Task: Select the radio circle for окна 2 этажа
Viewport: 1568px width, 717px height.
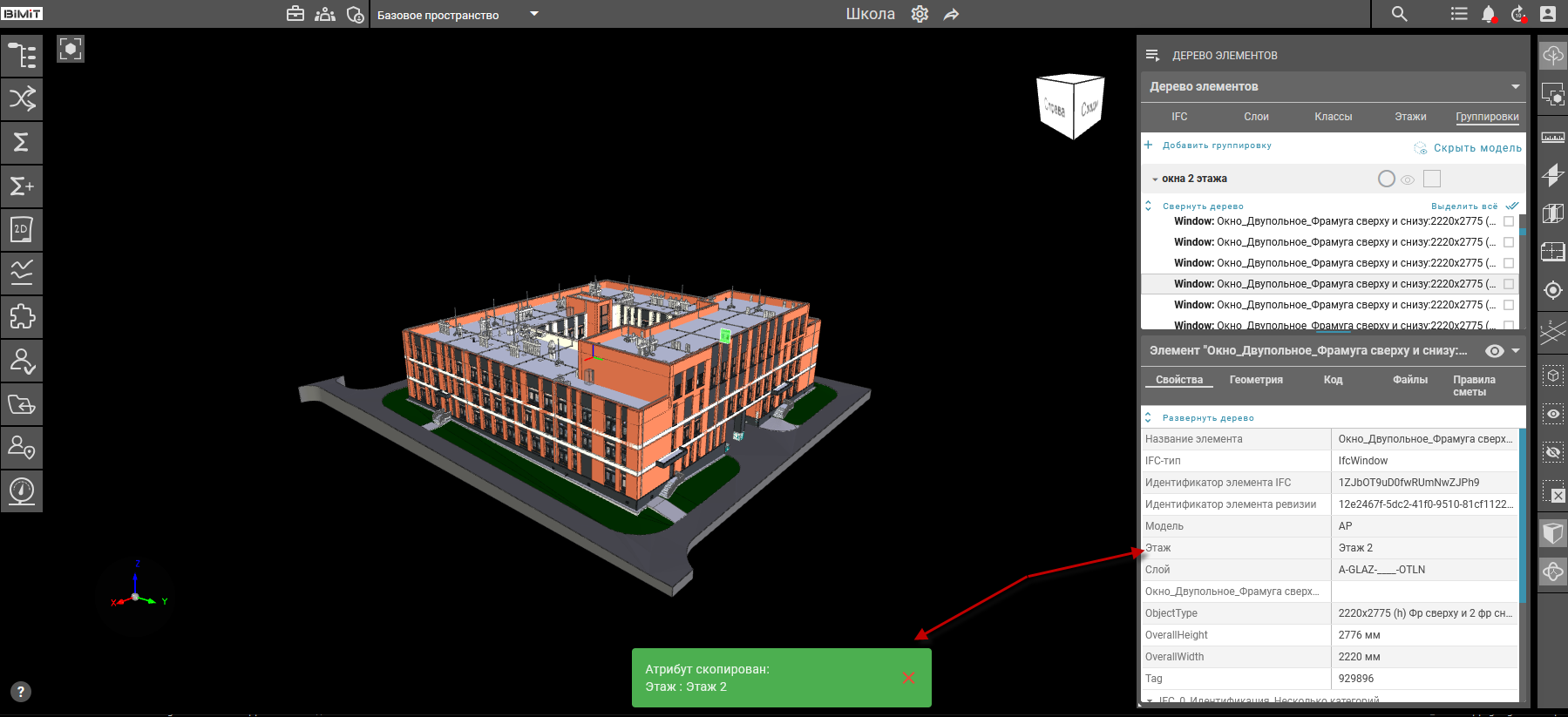Action: (x=1386, y=179)
